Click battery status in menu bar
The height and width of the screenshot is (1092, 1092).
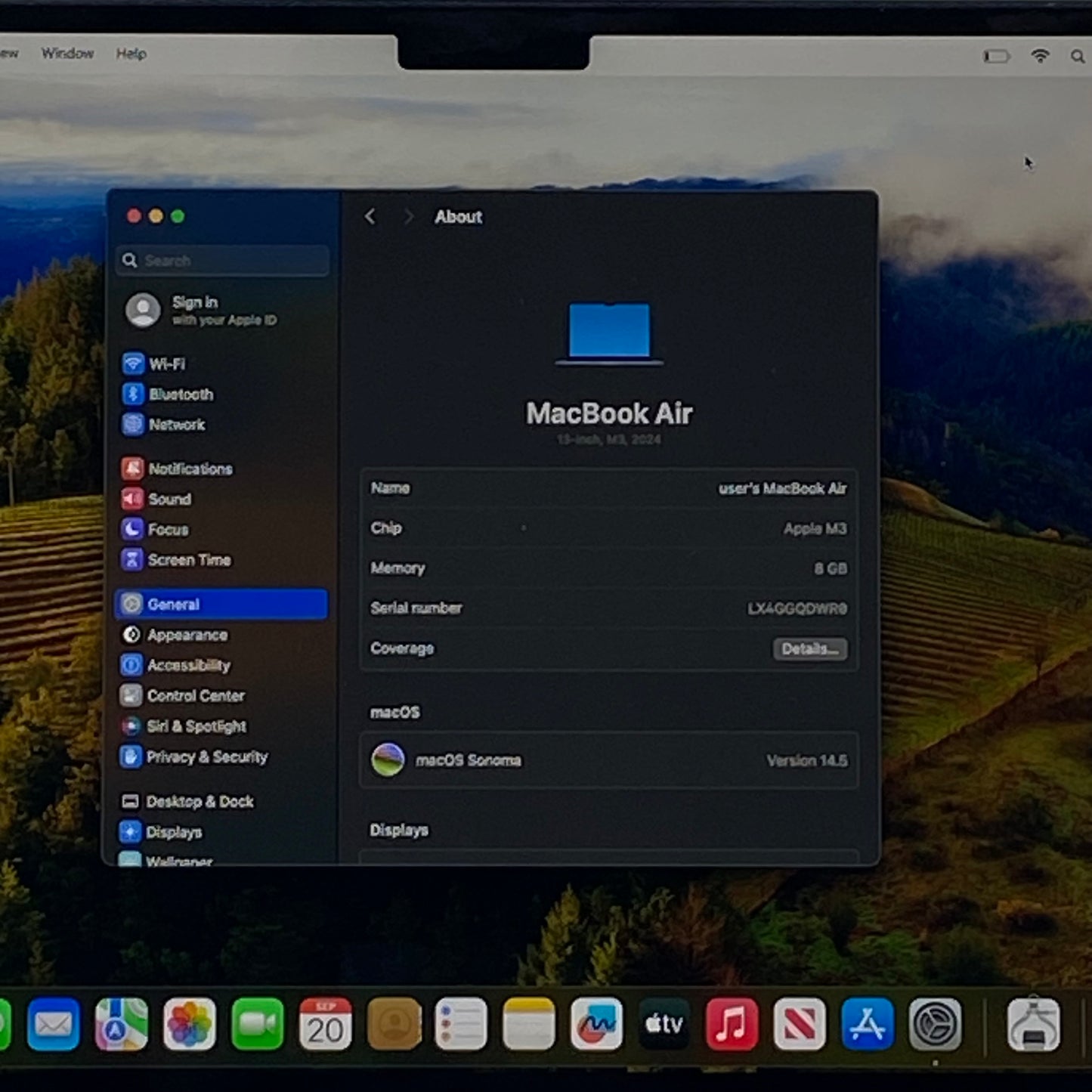point(997,56)
